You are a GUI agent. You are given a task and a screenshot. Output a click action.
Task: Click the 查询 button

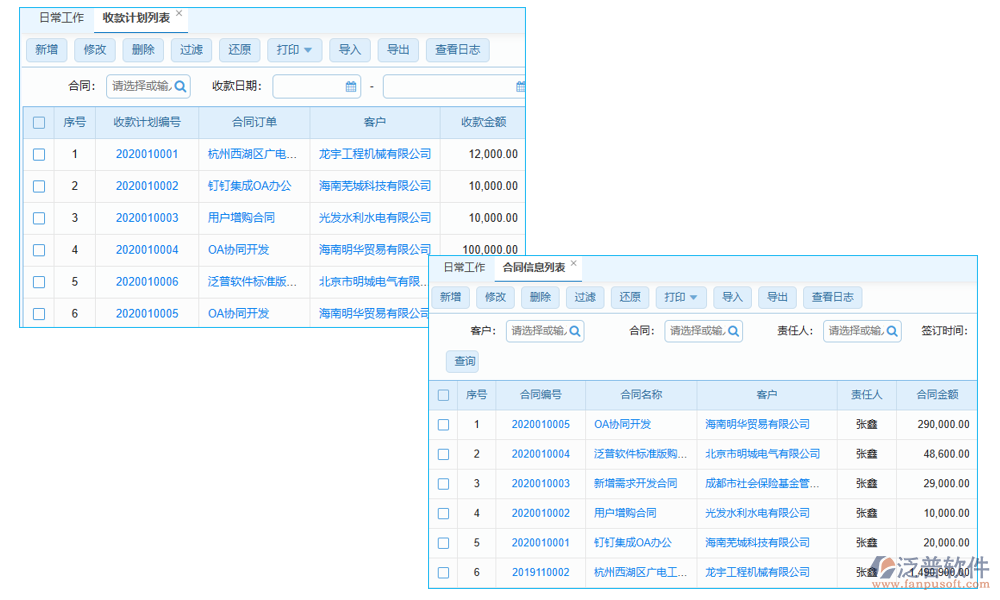click(x=463, y=362)
